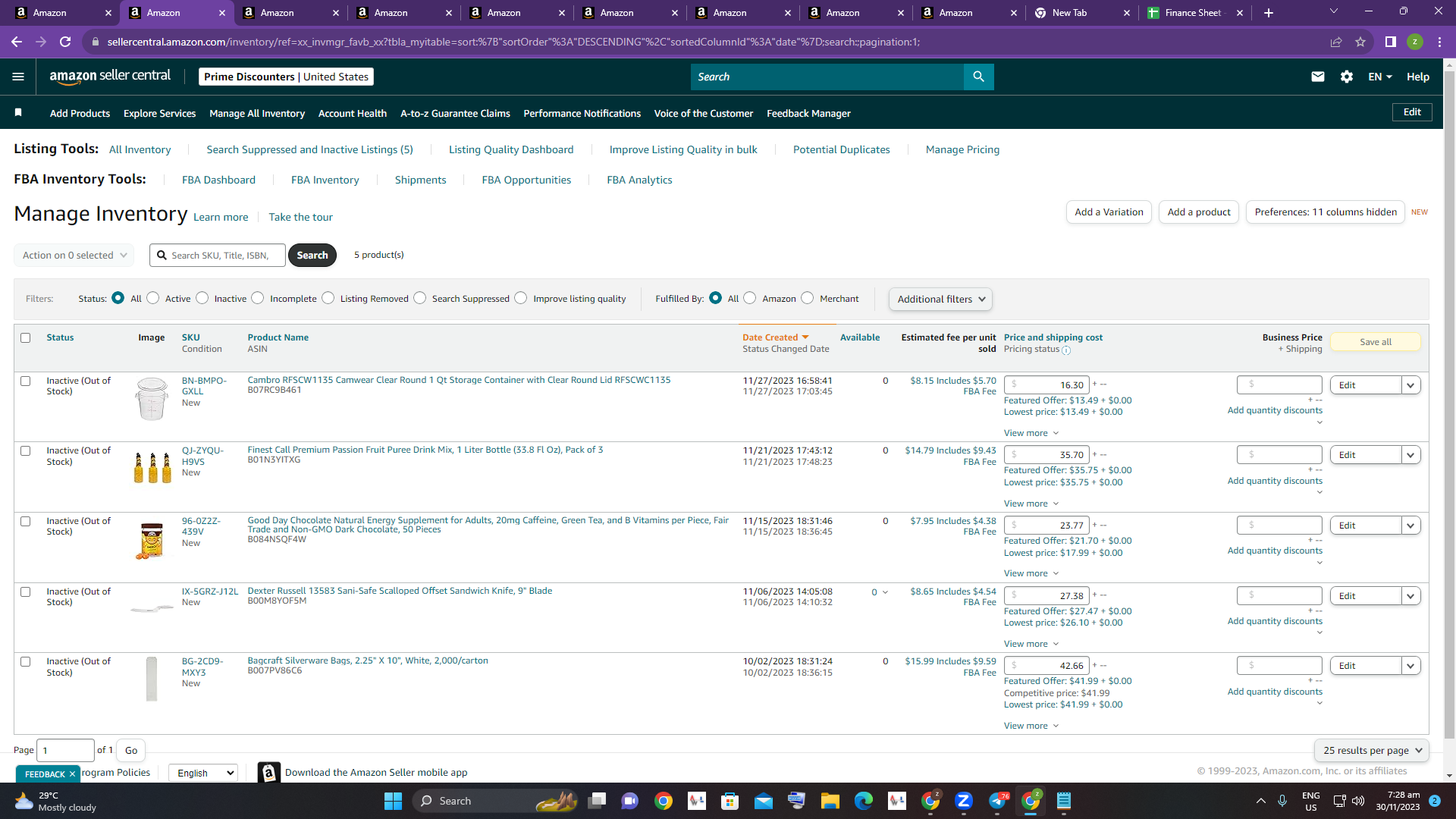1456x819 pixels.
Task: Check the box for Passion Fruit Puree row
Action: coord(26,451)
